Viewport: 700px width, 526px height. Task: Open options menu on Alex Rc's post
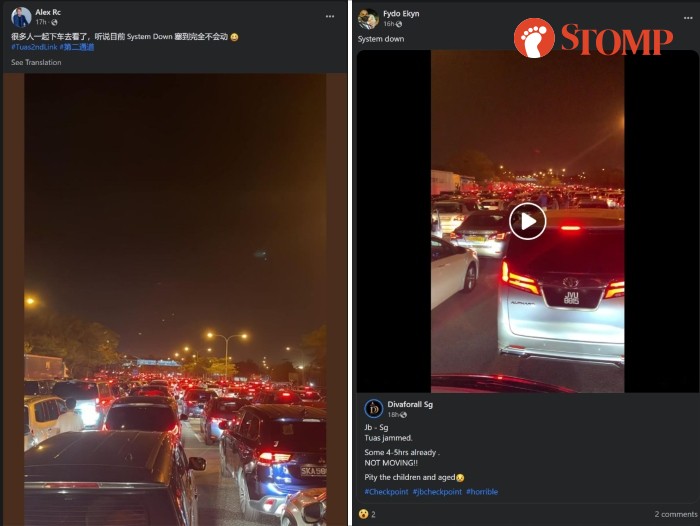coord(330,17)
